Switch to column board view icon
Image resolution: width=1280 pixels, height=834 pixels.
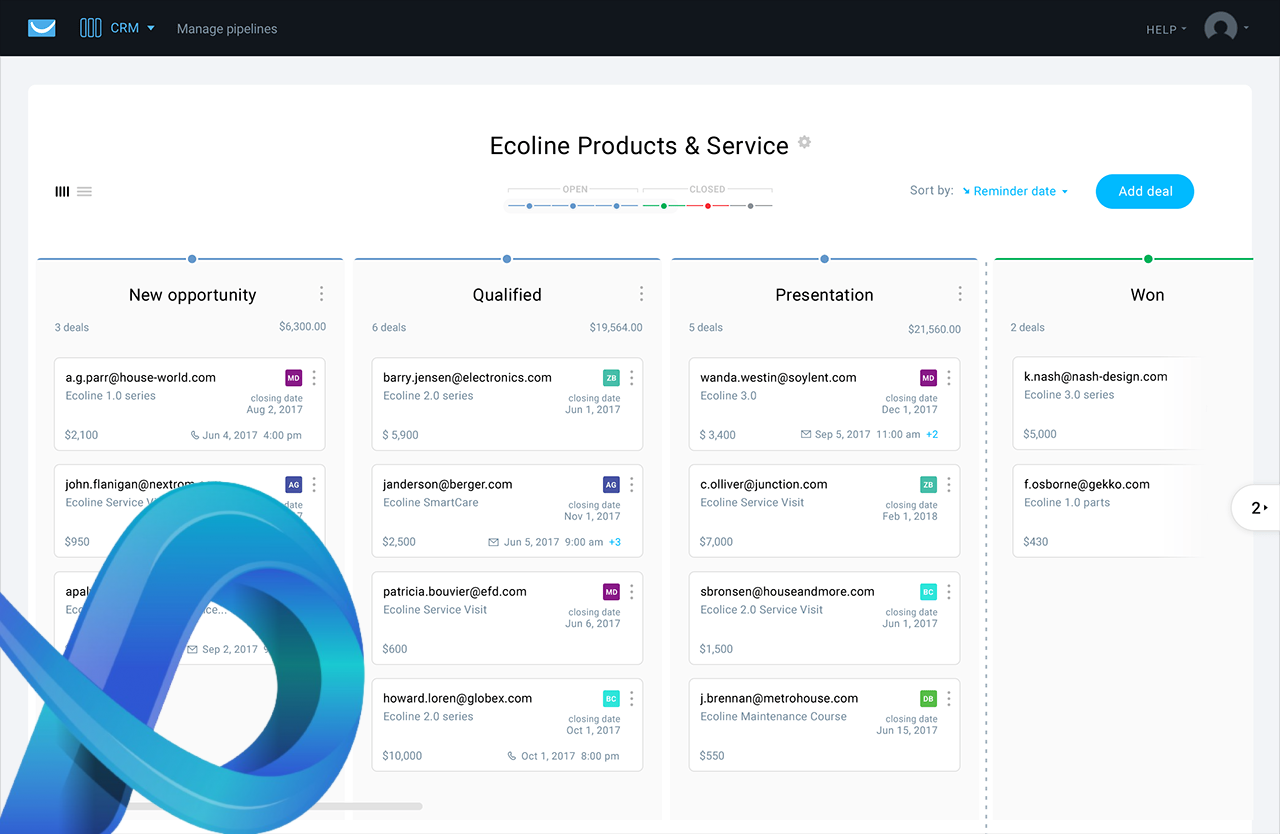(62, 192)
